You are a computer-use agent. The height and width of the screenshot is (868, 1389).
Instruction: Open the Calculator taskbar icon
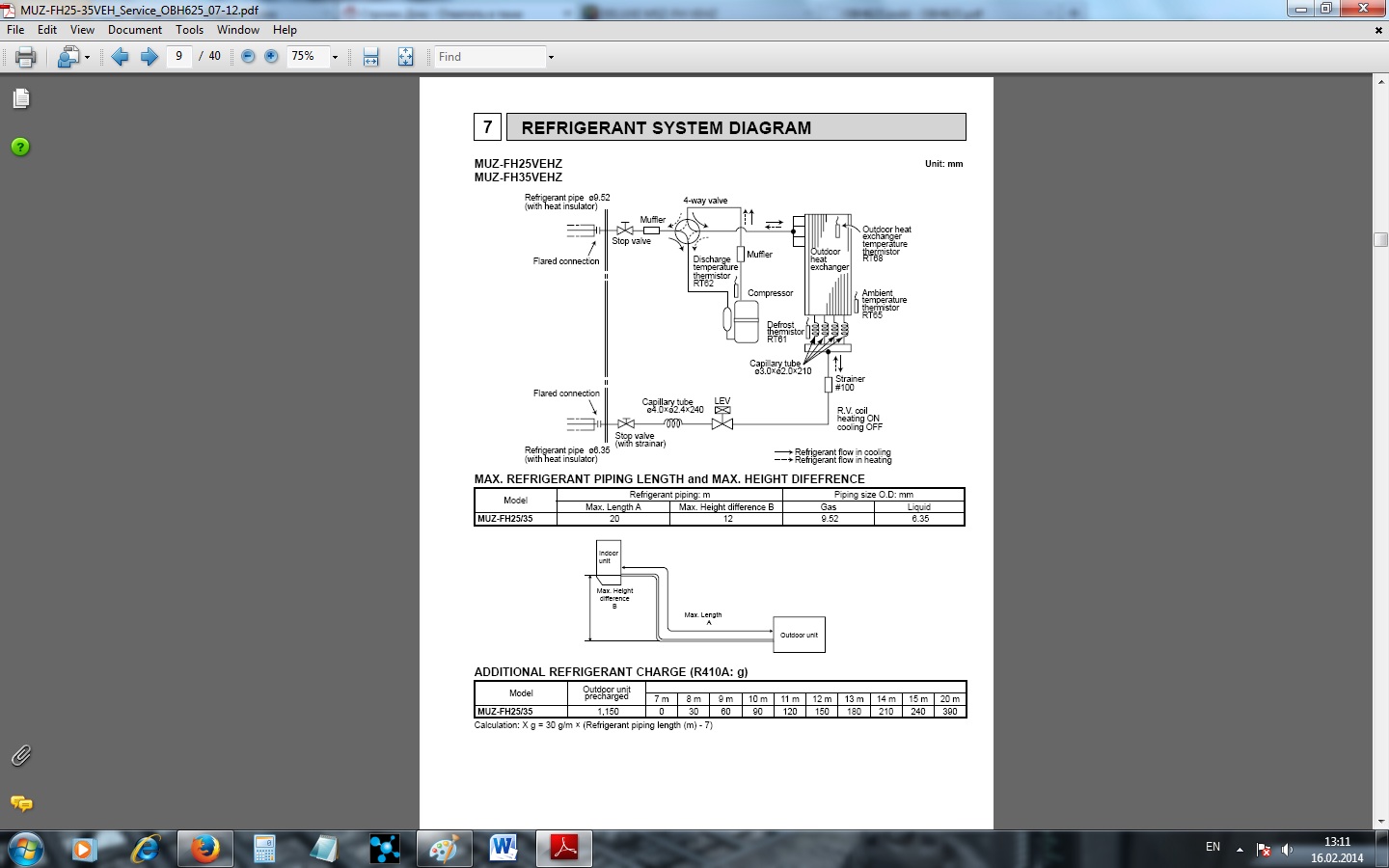pos(264,850)
